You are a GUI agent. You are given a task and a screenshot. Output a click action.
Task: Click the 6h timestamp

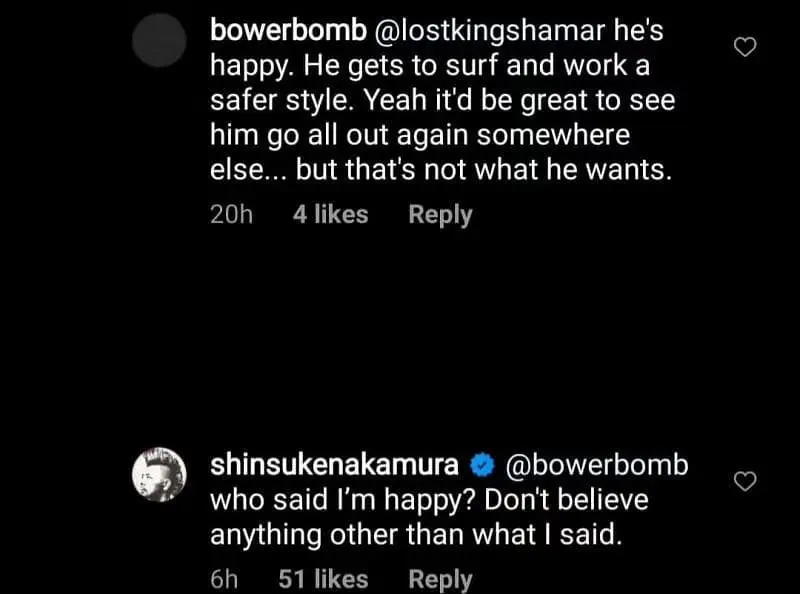pyautogui.click(x=224, y=579)
